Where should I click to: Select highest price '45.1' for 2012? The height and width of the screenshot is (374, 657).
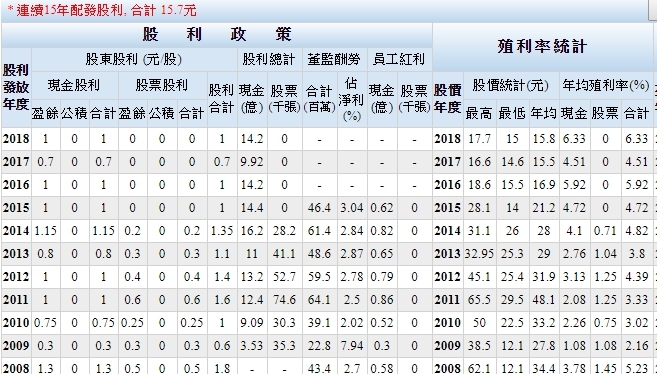[x=479, y=277]
